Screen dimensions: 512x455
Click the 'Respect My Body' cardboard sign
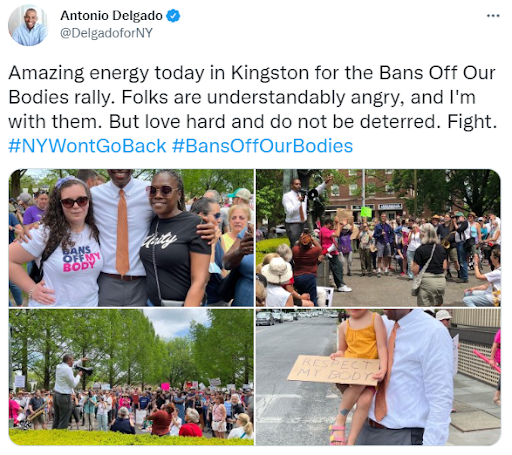click(334, 370)
